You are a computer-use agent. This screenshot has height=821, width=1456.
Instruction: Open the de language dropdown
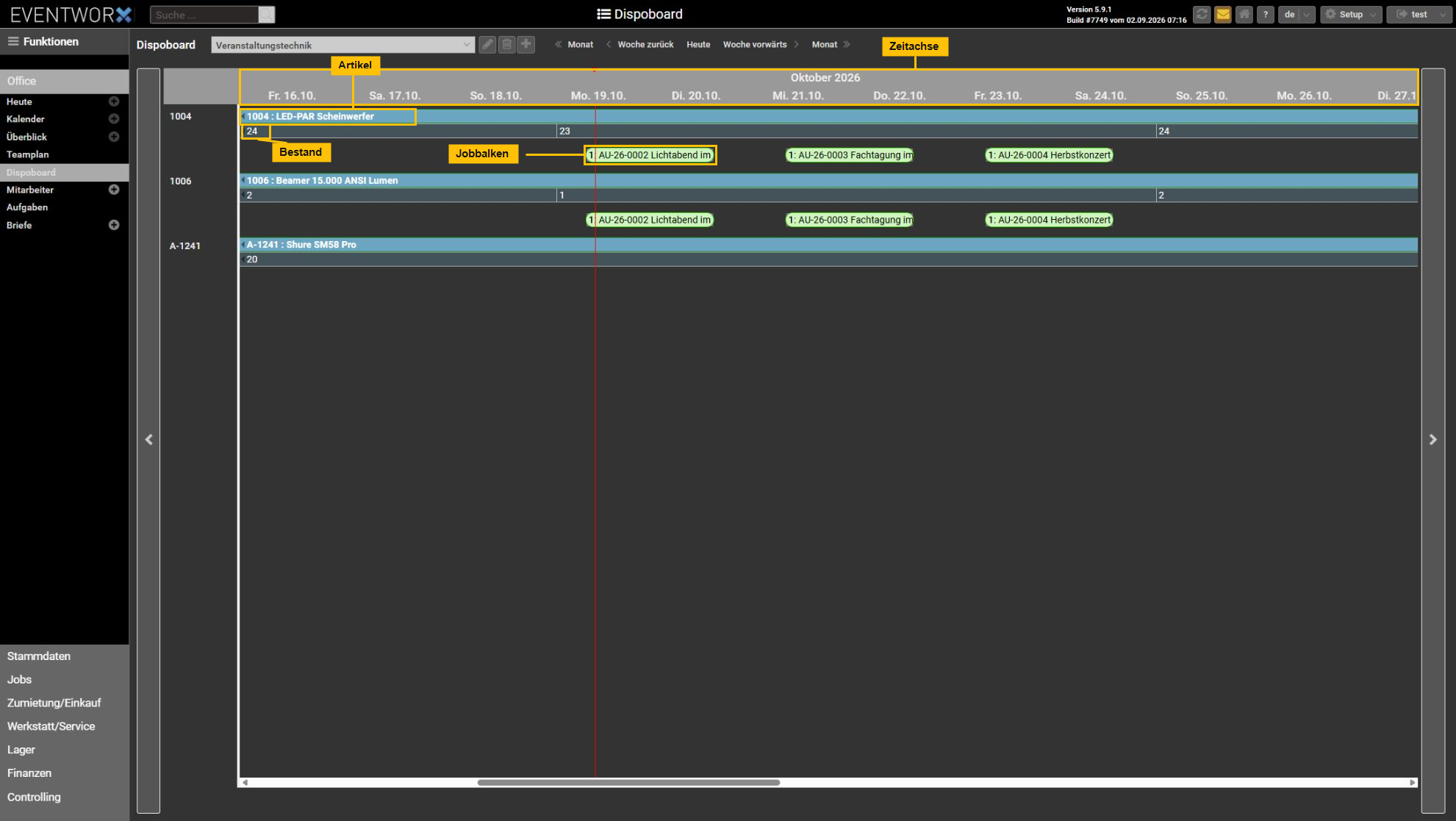point(1297,15)
